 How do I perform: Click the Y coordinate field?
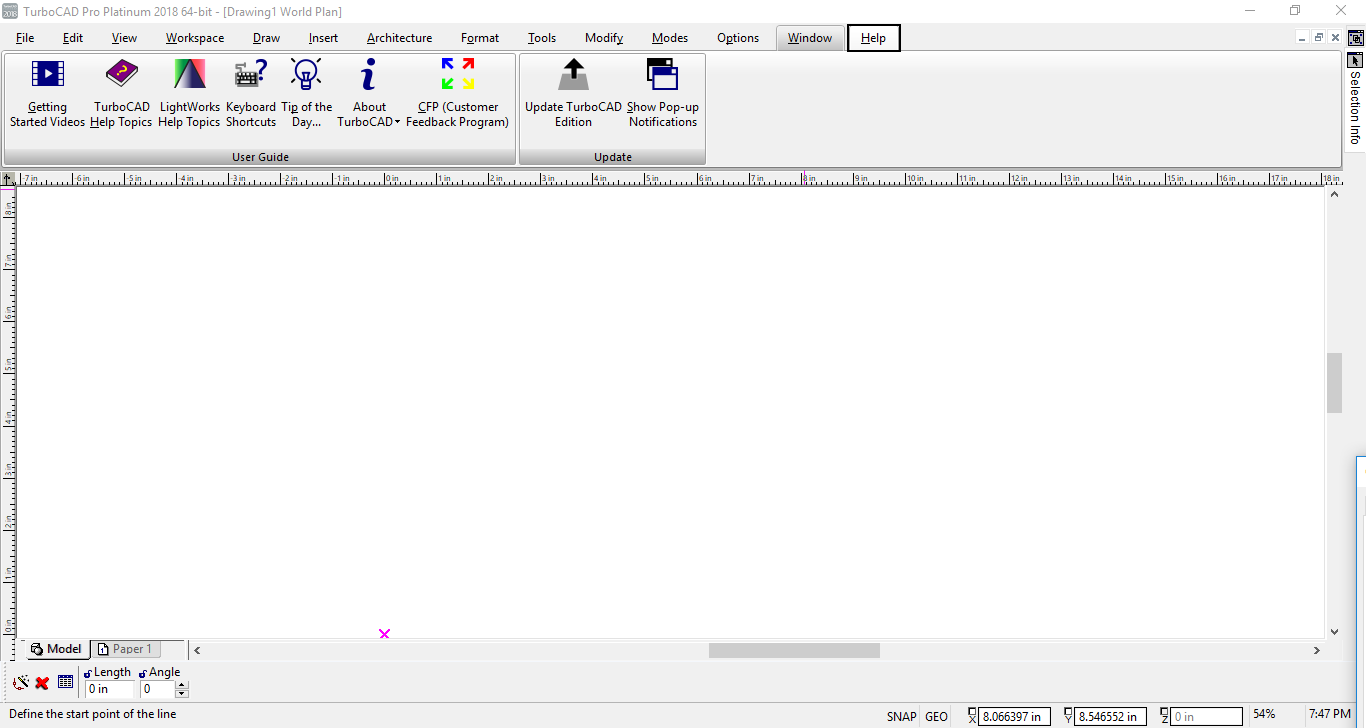tap(1111, 716)
